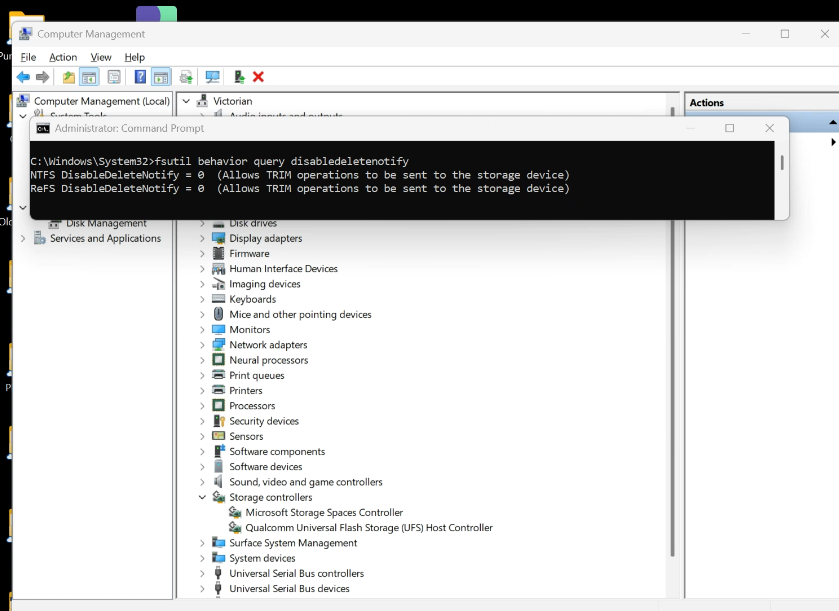Viewport: 839px width, 611px height.
Task: Maximize the Command Prompt window
Action: click(729, 128)
